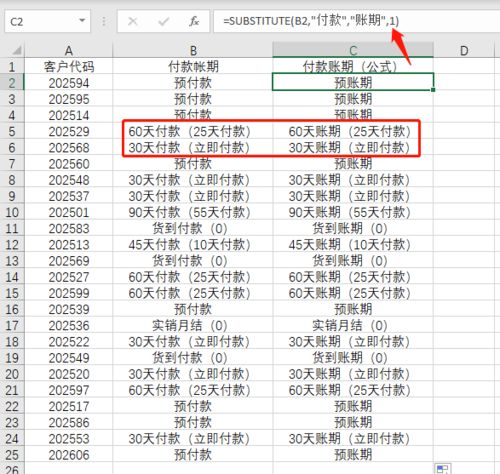Select row 1 header

tap(12, 66)
